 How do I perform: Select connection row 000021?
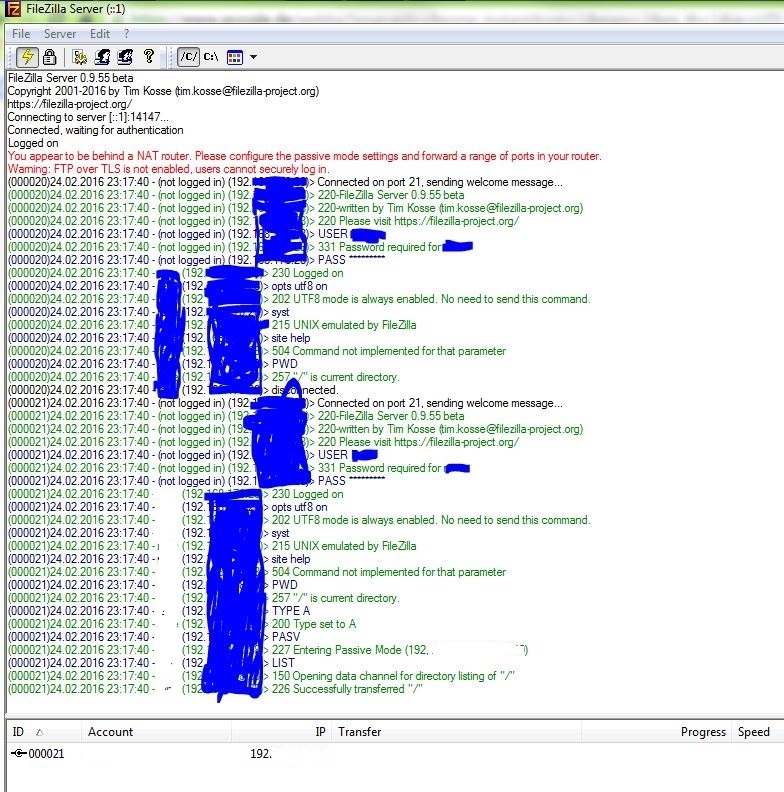pyautogui.click(x=394, y=754)
